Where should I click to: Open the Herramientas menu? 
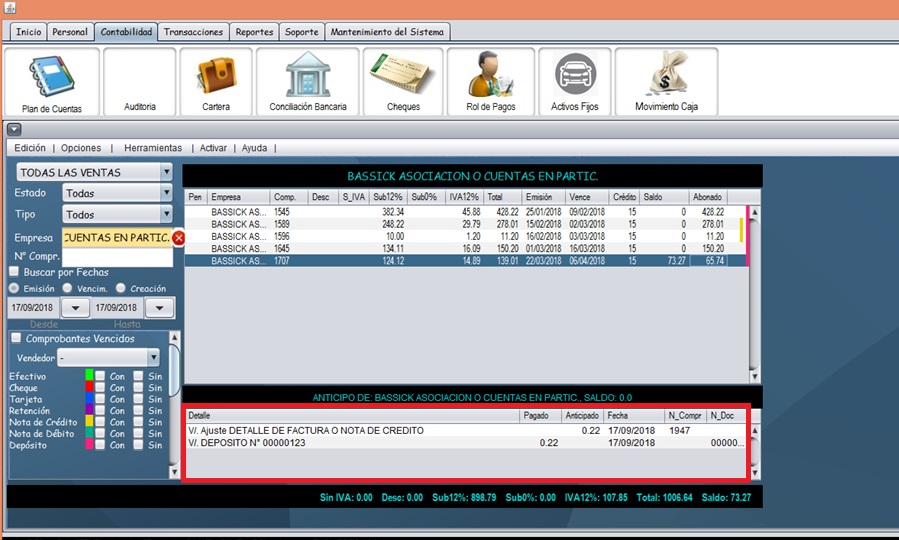[x=153, y=148]
